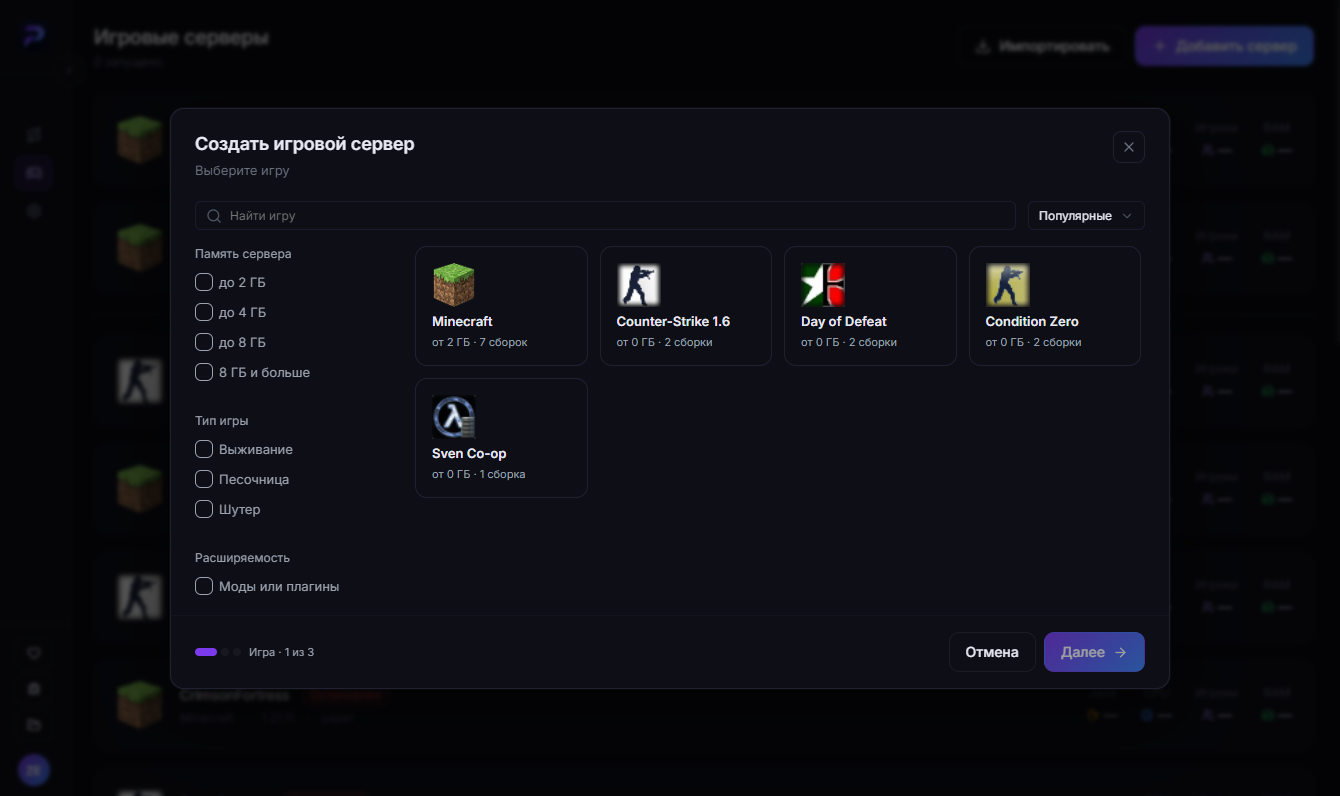Proceed with the Далее button

coord(1094,652)
